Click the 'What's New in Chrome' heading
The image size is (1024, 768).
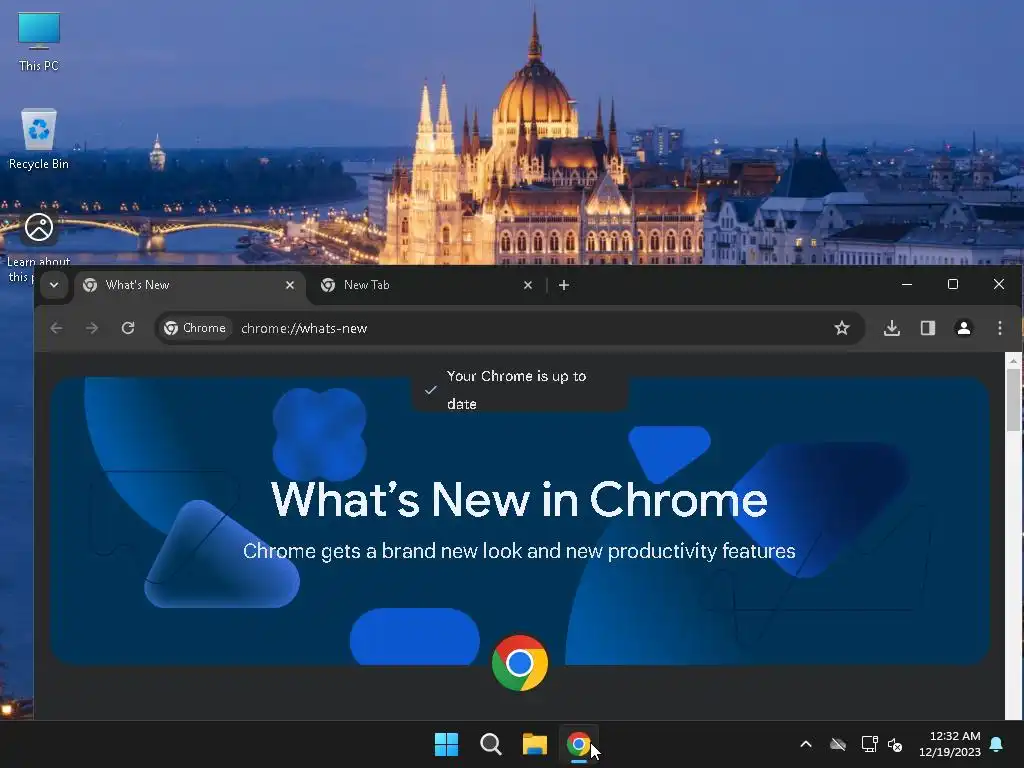[519, 499]
